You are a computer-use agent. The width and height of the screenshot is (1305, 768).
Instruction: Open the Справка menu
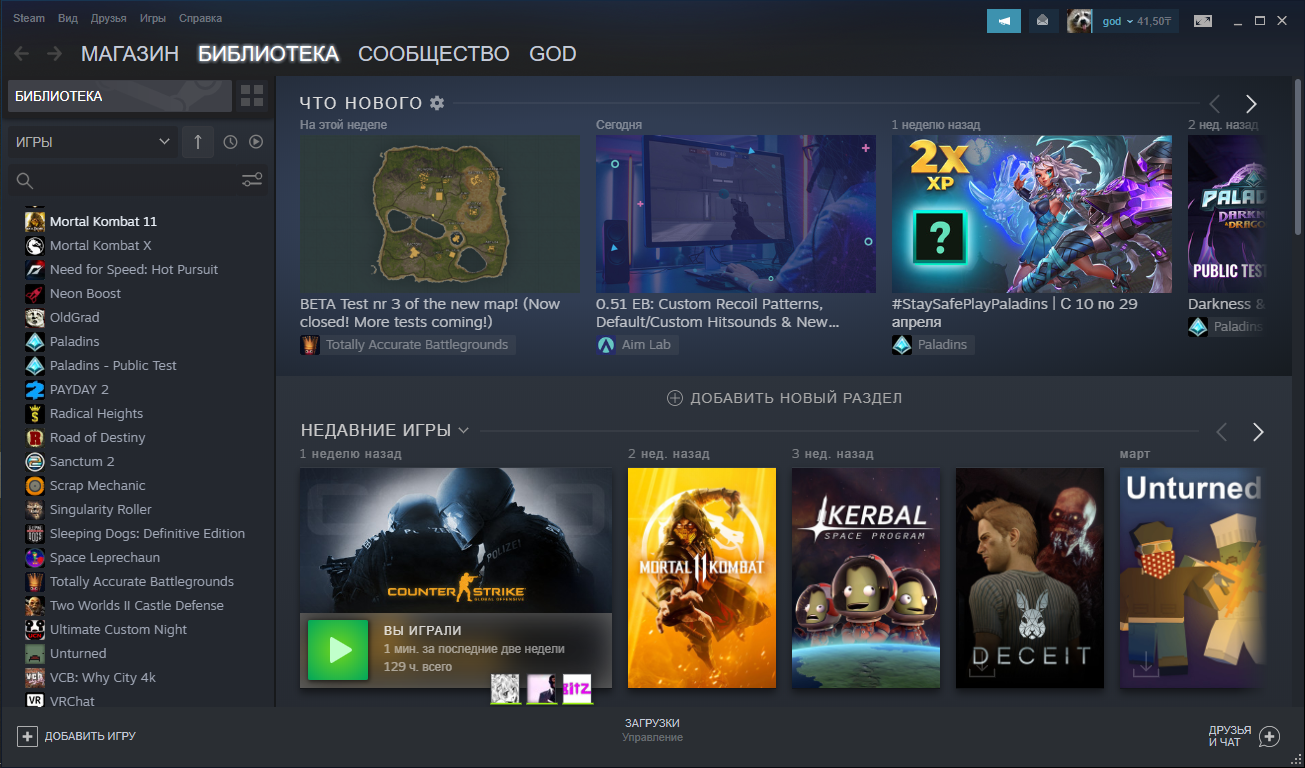pyautogui.click(x=200, y=18)
